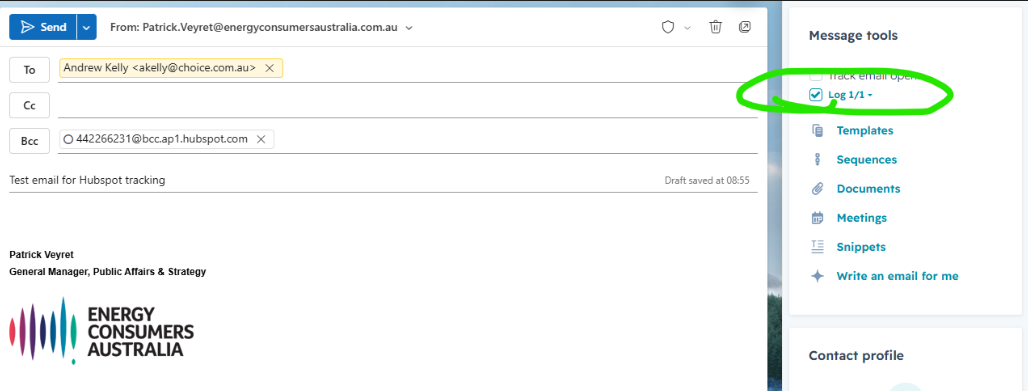This screenshot has height=391, width=1028.
Task: Open the Log 1/1 dropdown
Action: point(850,95)
